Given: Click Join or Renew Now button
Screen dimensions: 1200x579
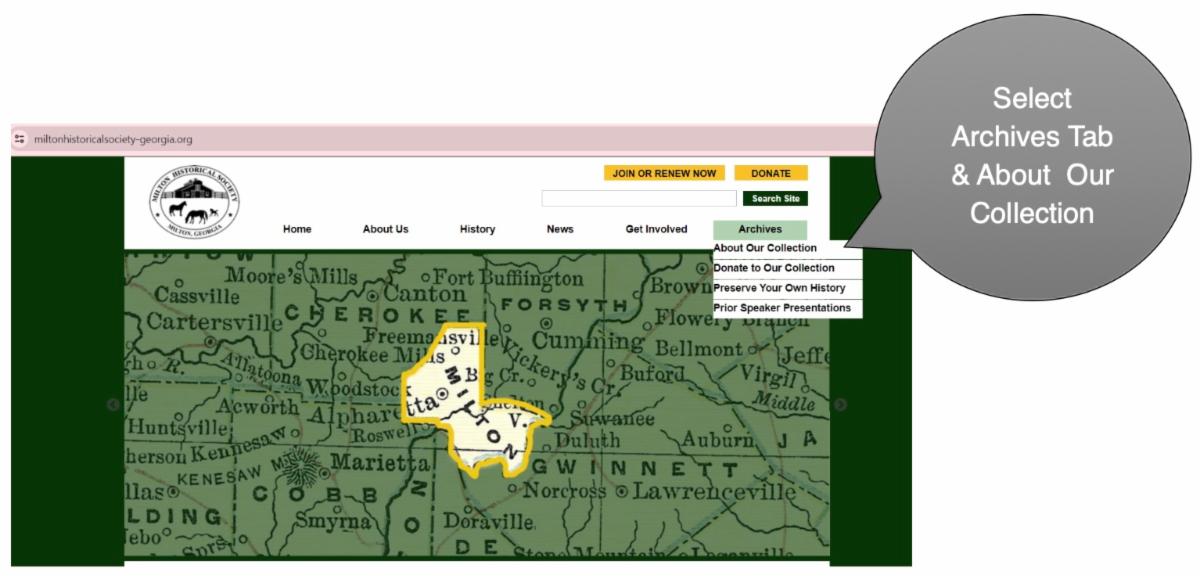Looking at the screenshot, I should (664, 173).
